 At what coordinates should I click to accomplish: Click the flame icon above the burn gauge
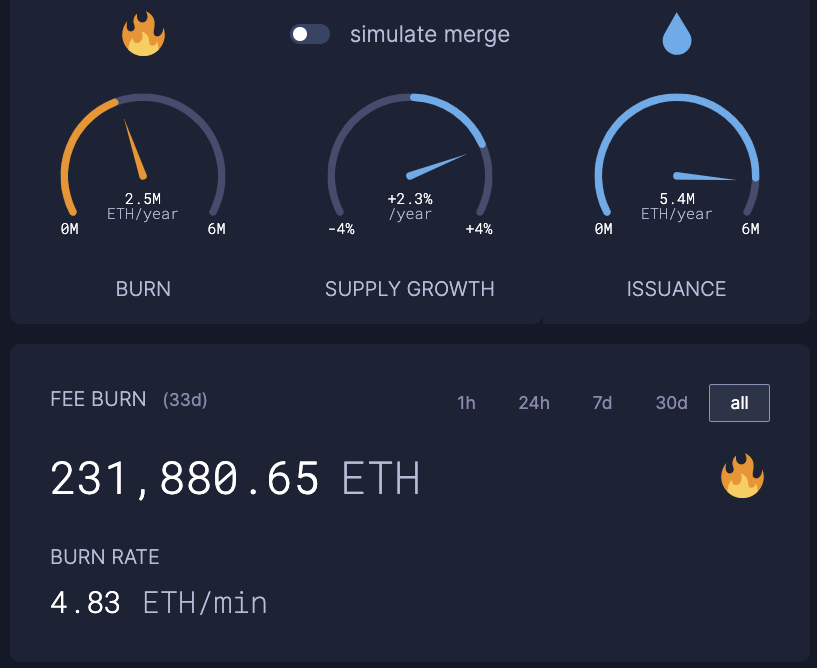point(143,34)
